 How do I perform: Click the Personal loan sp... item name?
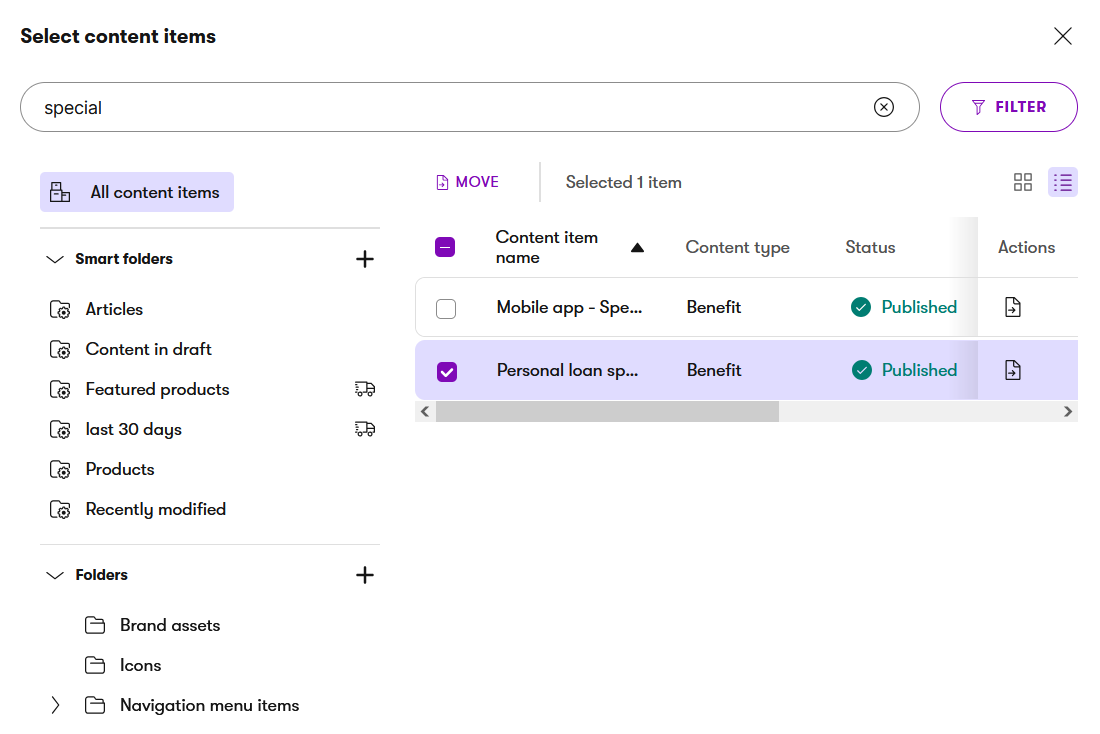tap(568, 371)
